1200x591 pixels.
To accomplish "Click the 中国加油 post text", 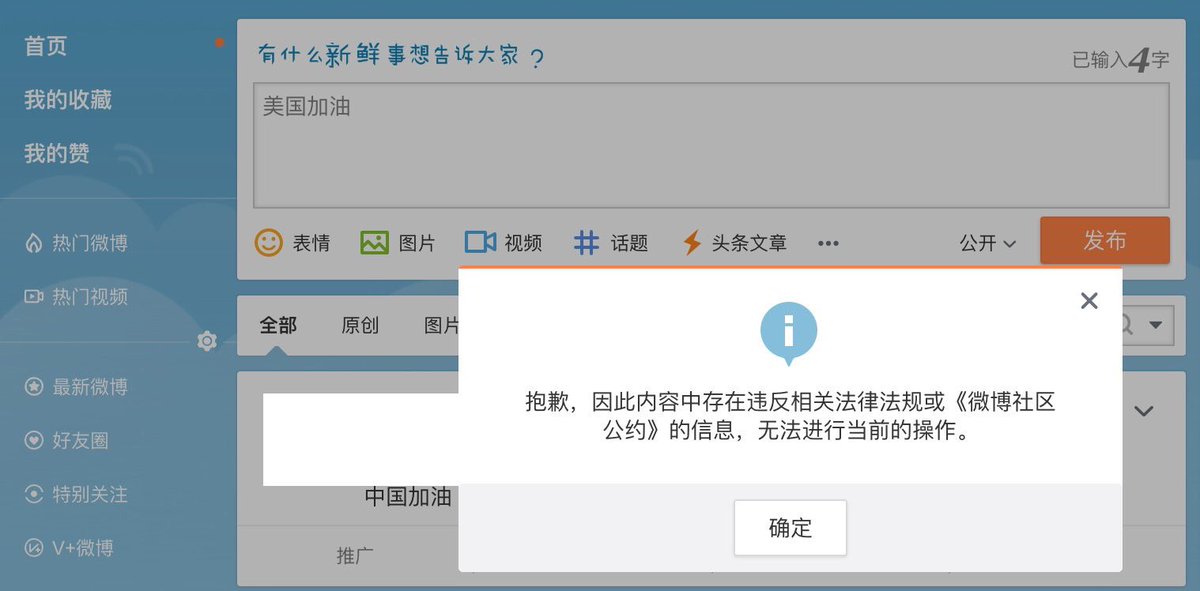I will click(x=408, y=497).
